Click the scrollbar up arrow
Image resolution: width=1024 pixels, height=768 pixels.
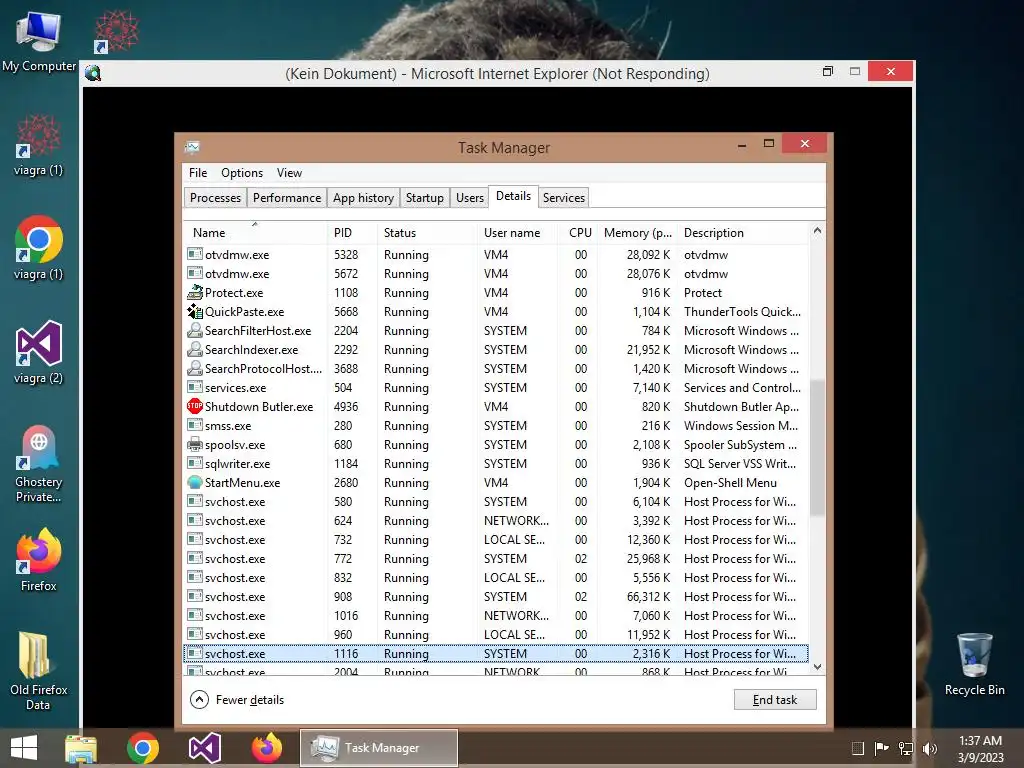[817, 231]
